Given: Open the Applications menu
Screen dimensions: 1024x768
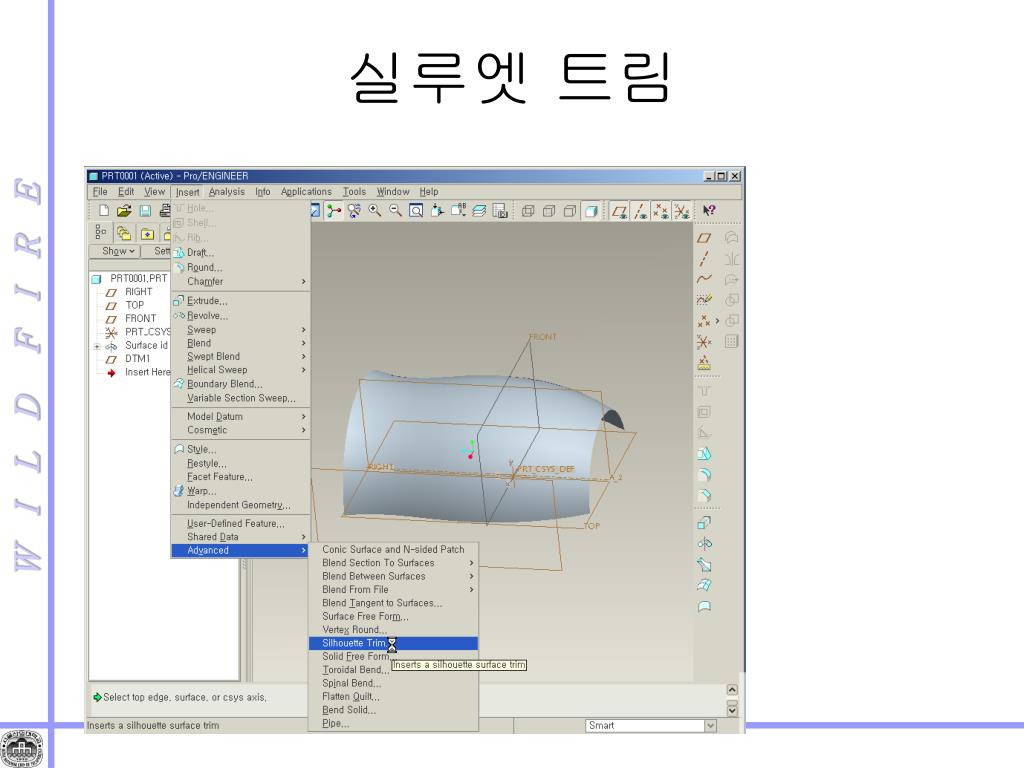Looking at the screenshot, I should (x=306, y=192).
